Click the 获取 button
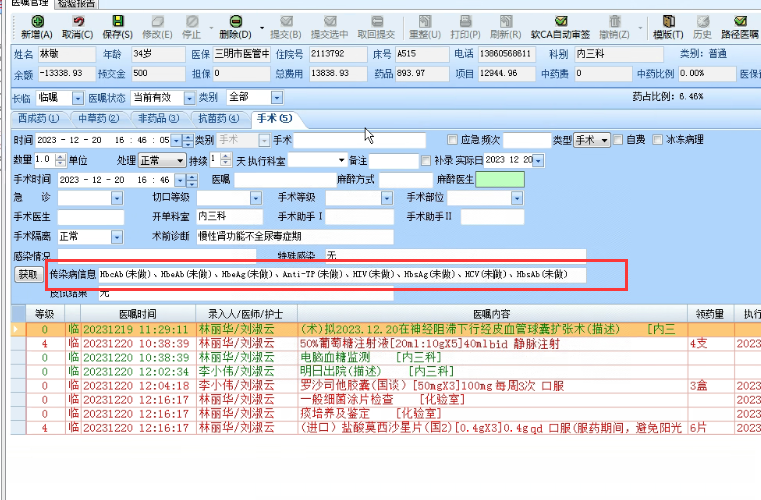Viewport: 761px width, 500px height. [28, 275]
